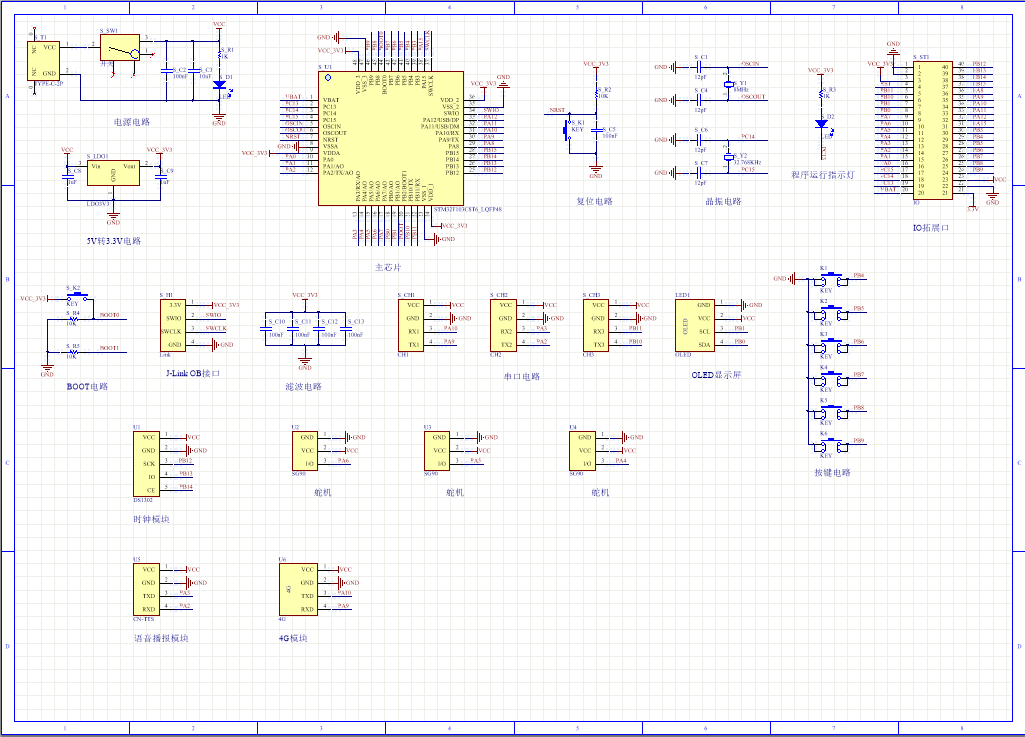
Task: Select the S_CH1 serial connector body
Action: [411, 325]
